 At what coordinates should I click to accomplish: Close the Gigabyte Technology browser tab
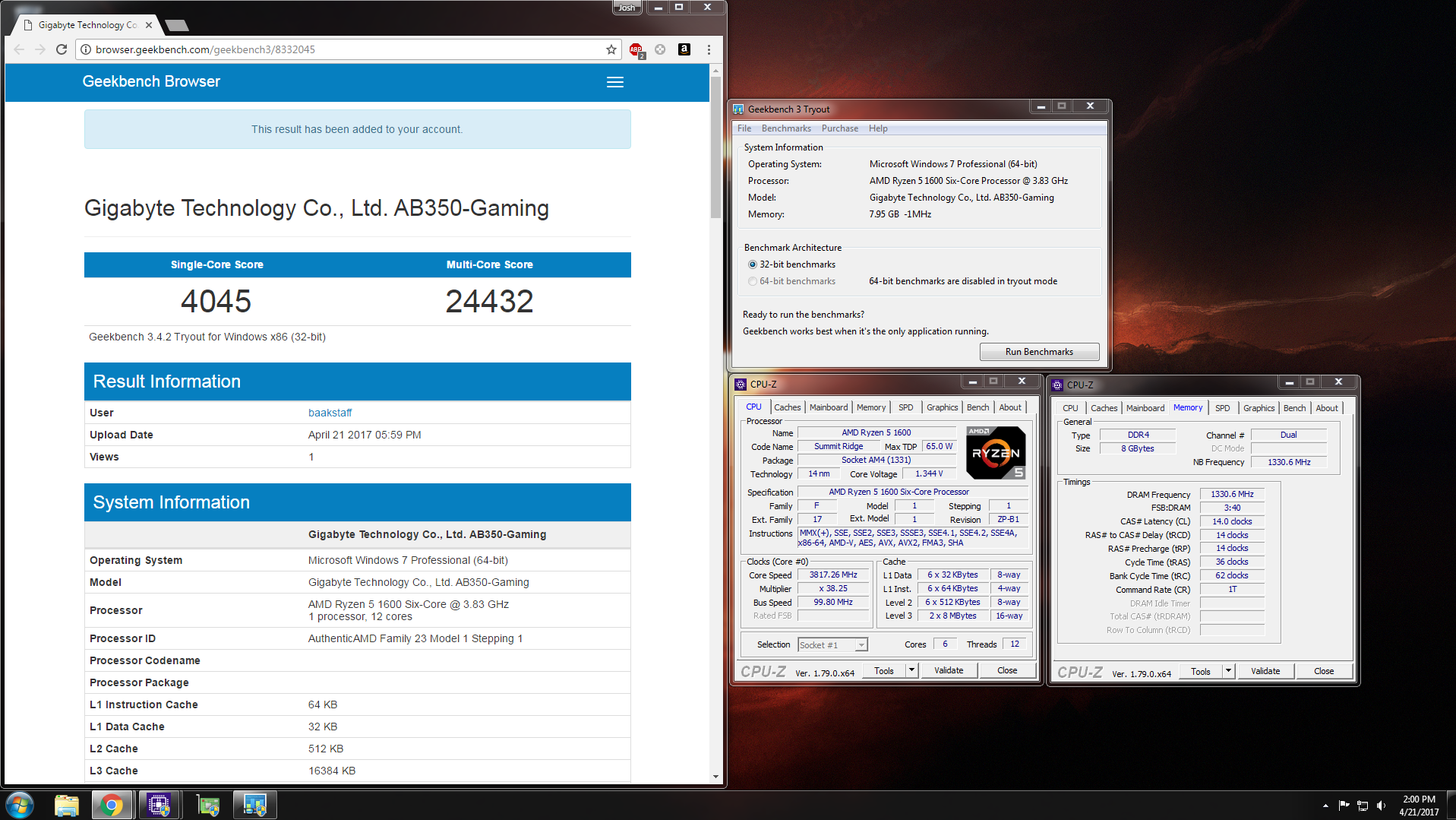pyautogui.click(x=149, y=25)
